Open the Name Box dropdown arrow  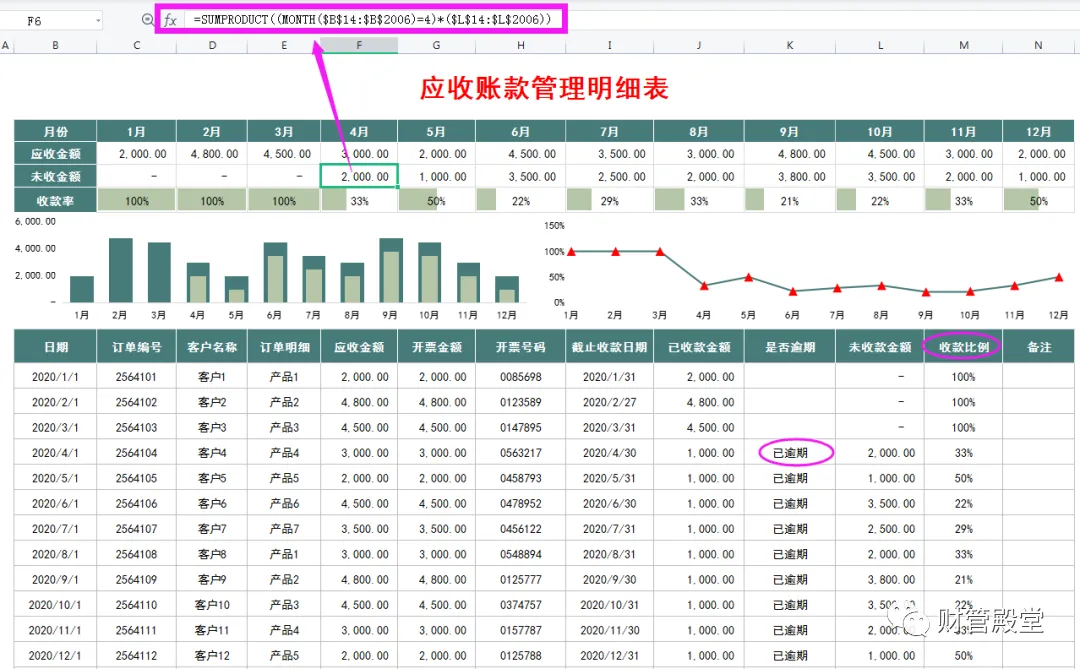coord(98,21)
